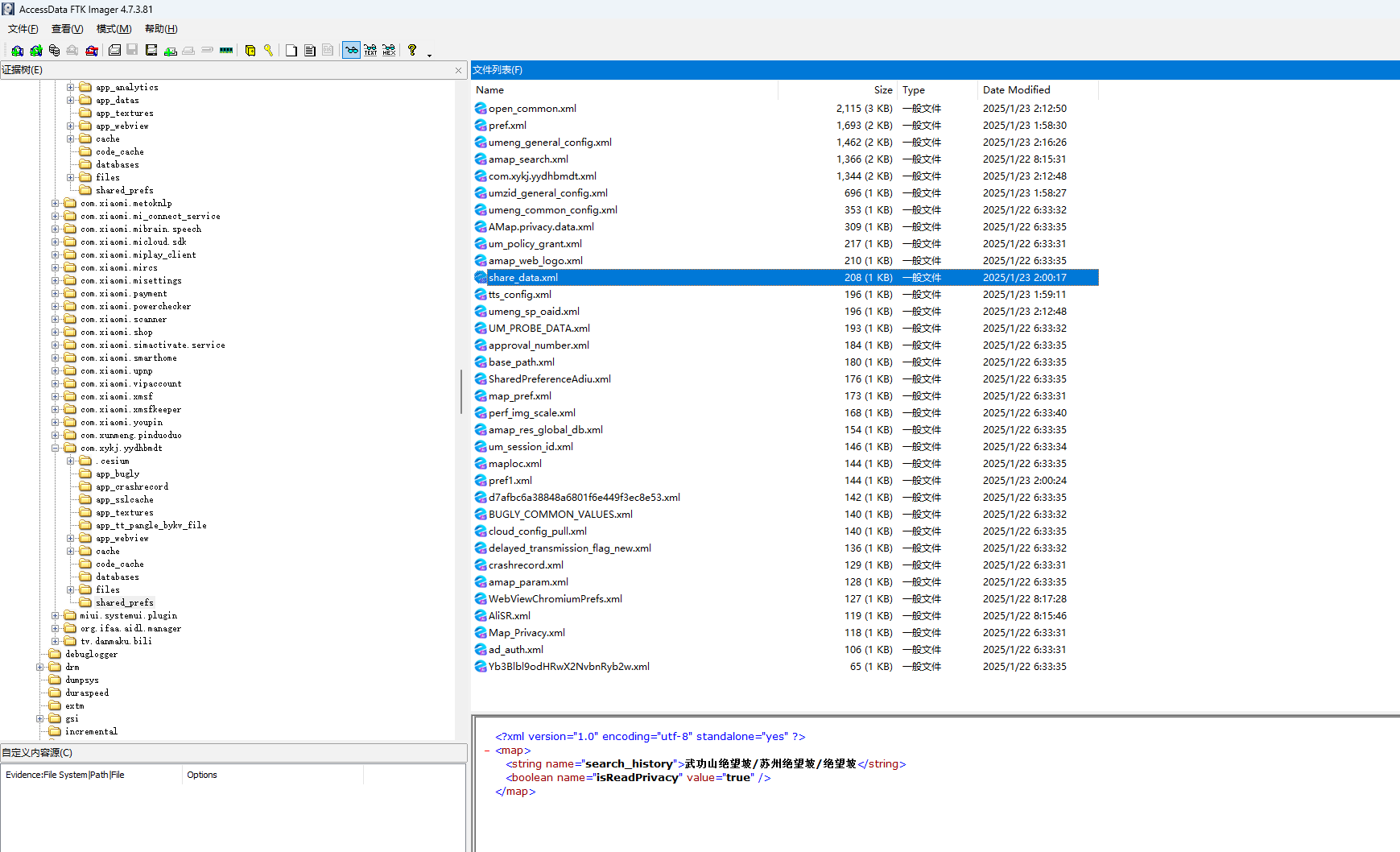
Task: Sort files by the Date Modified column
Action: click(x=1016, y=90)
